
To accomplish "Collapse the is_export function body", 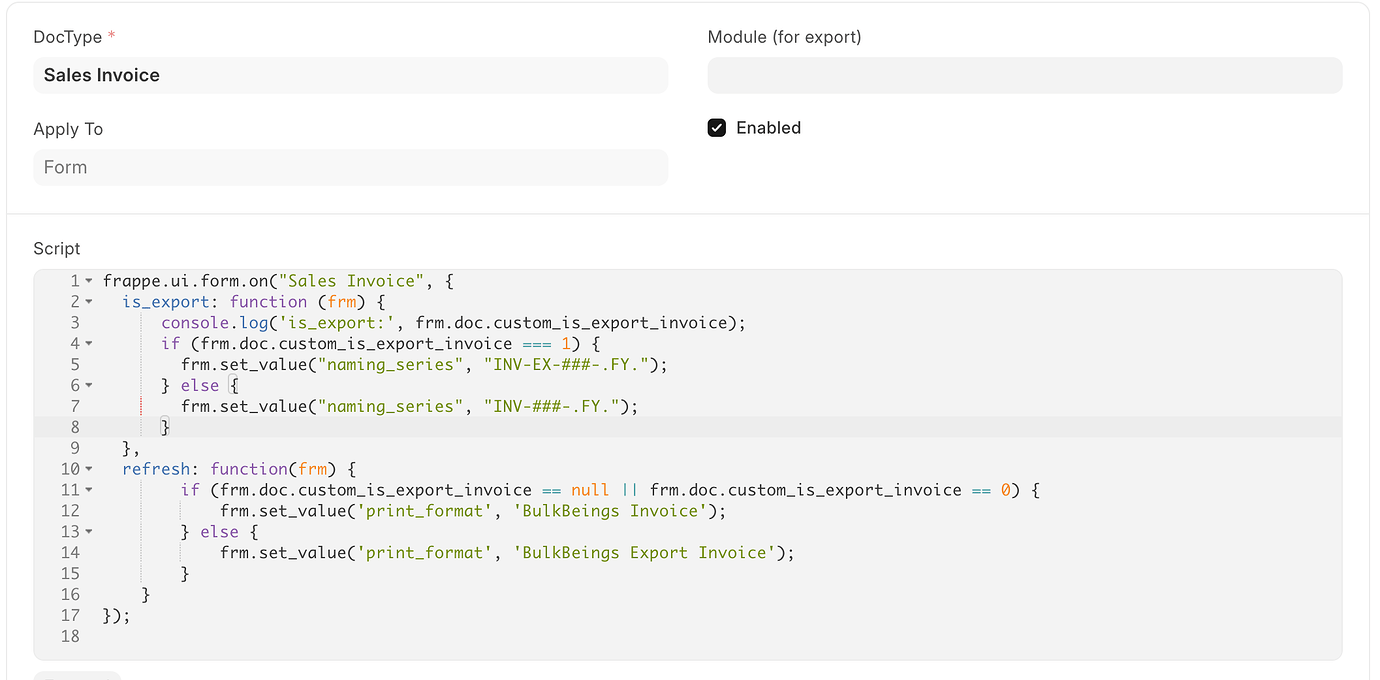I will click(x=87, y=301).
